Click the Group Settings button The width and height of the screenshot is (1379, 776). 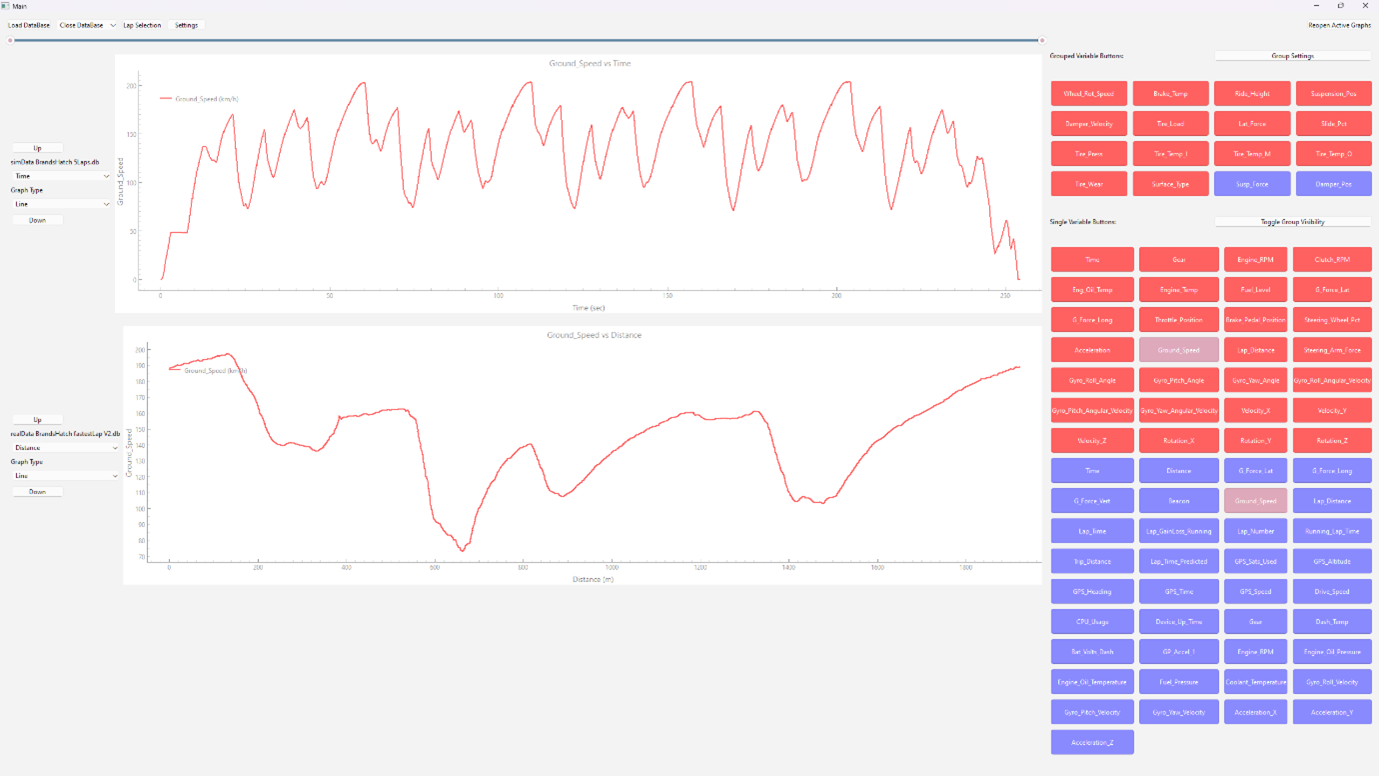1292,56
